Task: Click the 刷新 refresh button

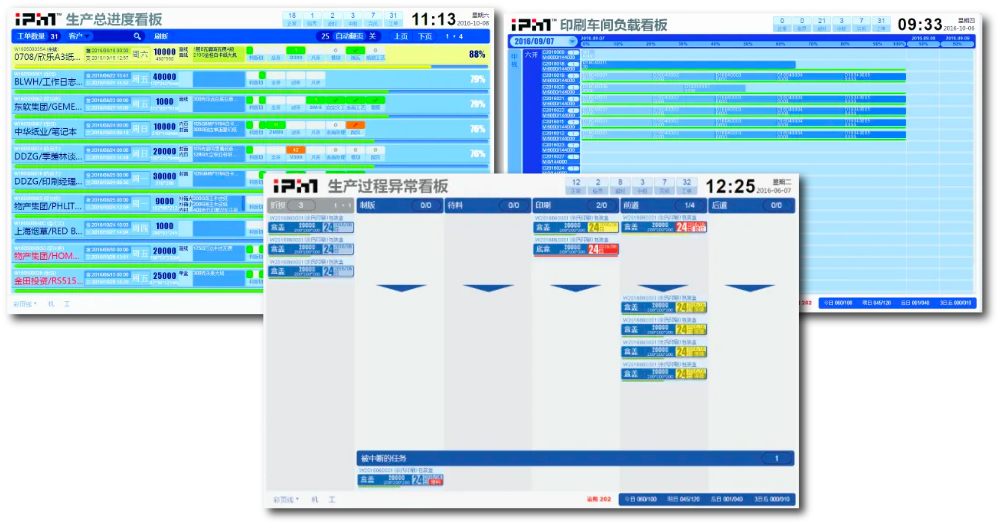Action: click(x=161, y=36)
